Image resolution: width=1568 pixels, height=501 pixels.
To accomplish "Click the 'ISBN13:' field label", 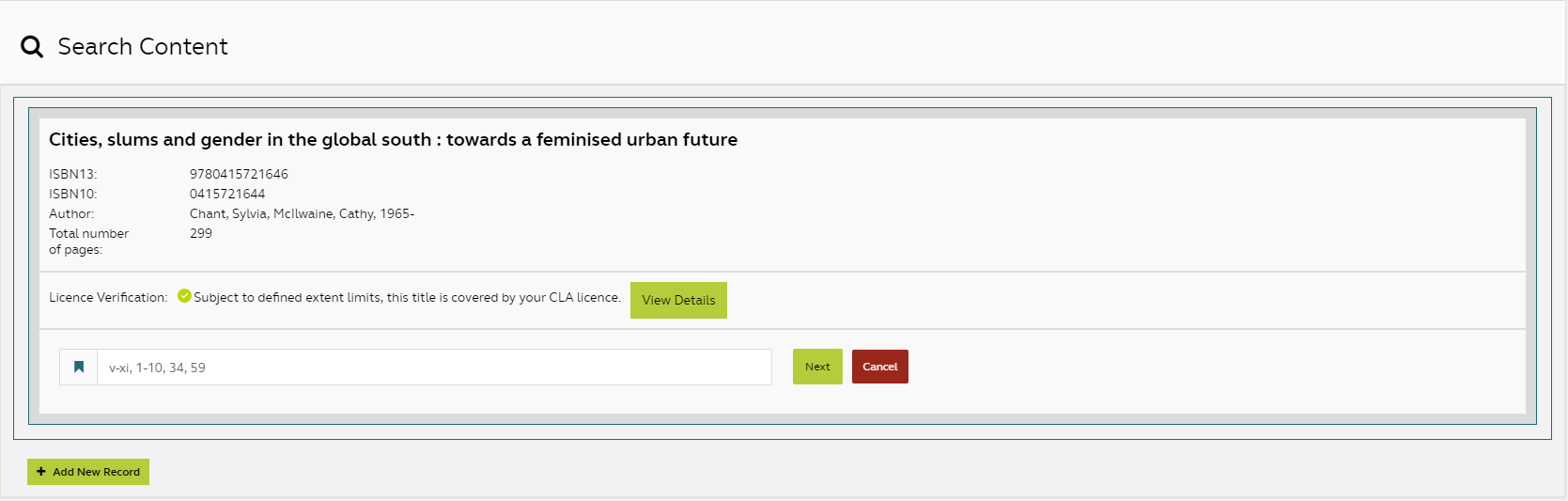I will 73,174.
